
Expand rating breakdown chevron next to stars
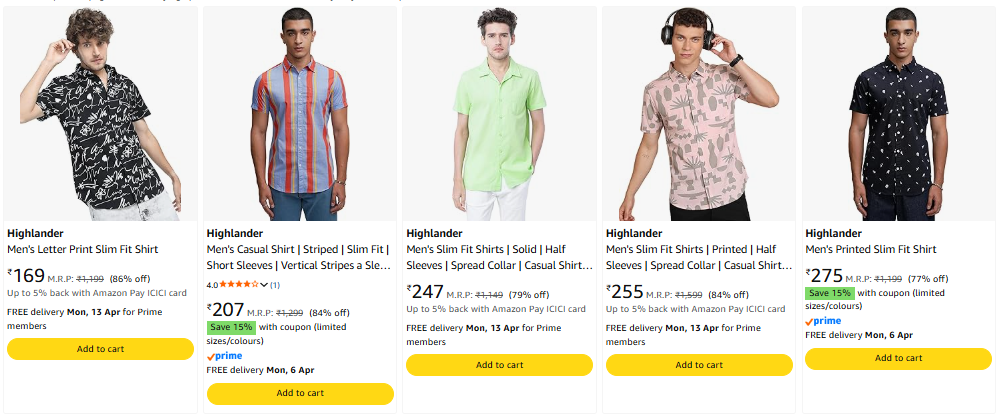coord(264,285)
